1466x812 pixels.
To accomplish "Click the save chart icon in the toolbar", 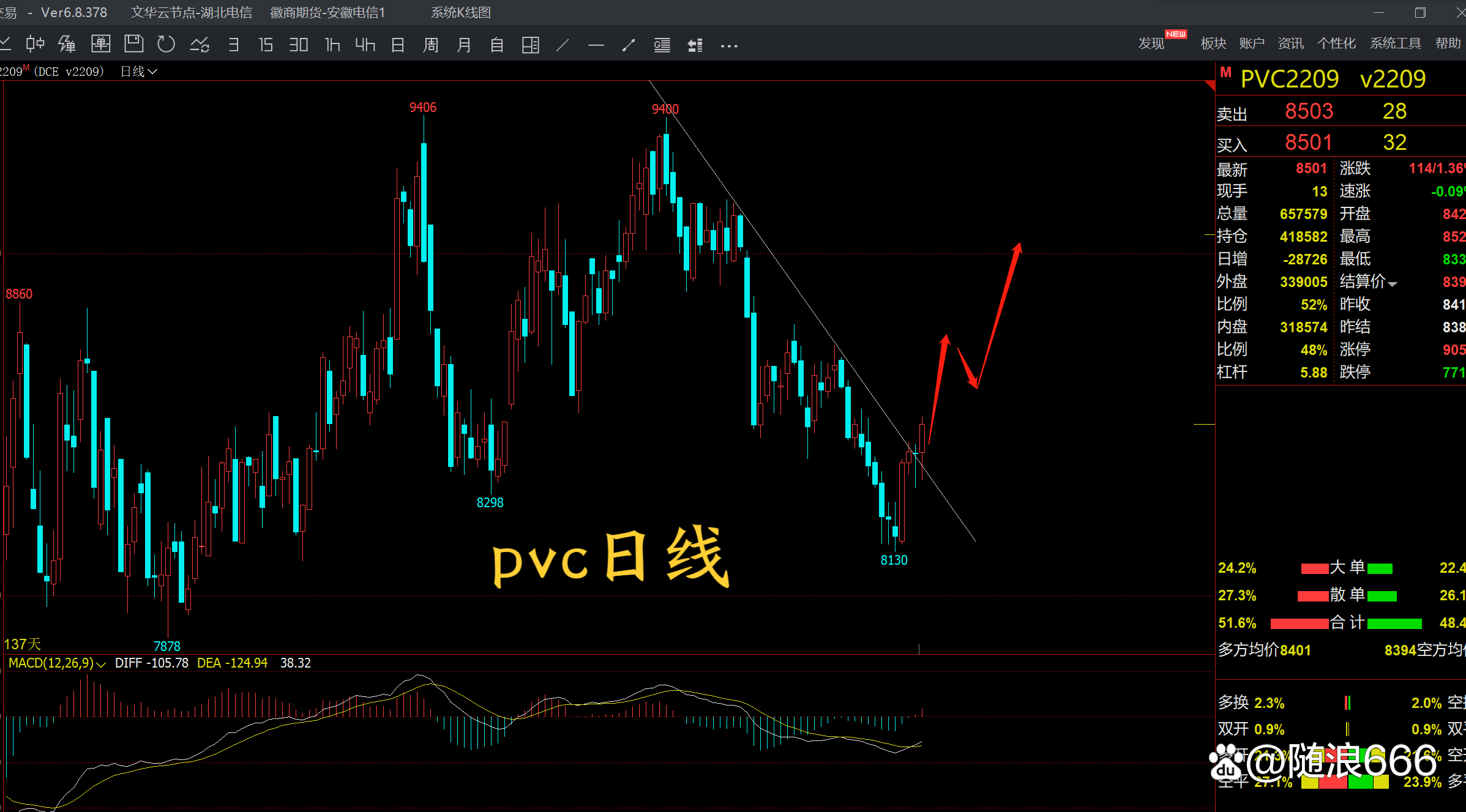I will 133,44.
